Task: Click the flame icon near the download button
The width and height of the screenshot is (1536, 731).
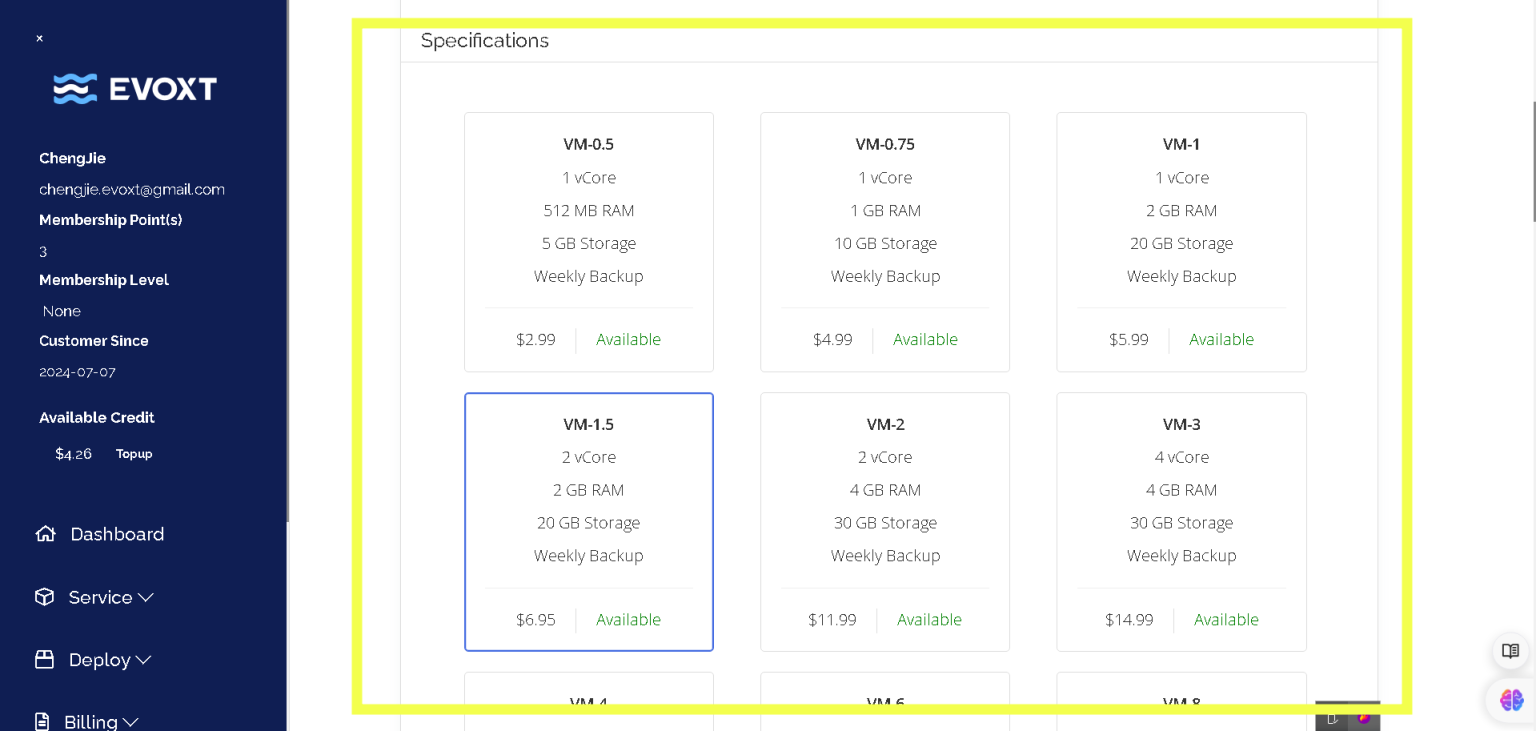Action: click(1365, 718)
